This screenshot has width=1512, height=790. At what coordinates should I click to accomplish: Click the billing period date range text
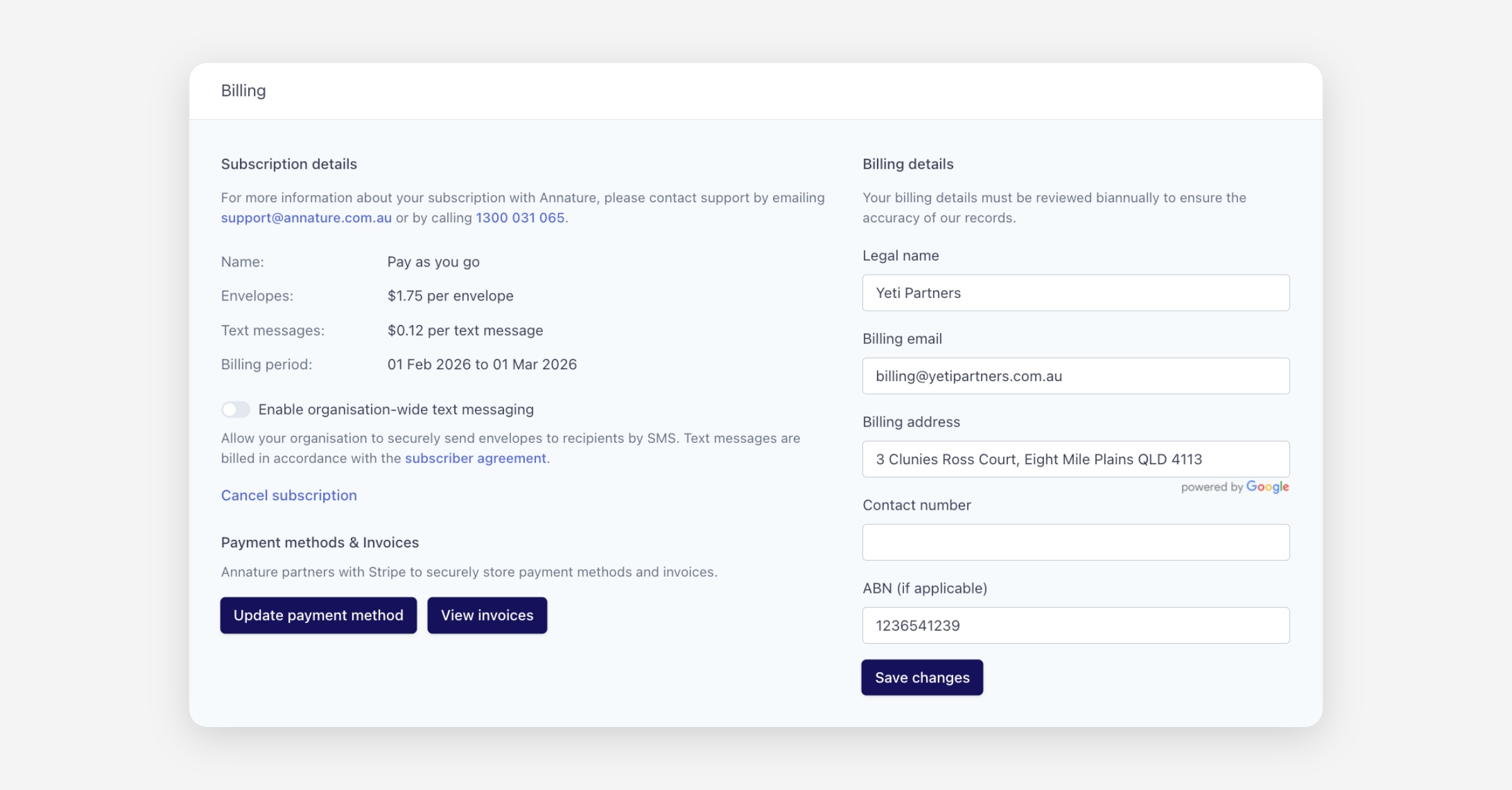tap(482, 365)
